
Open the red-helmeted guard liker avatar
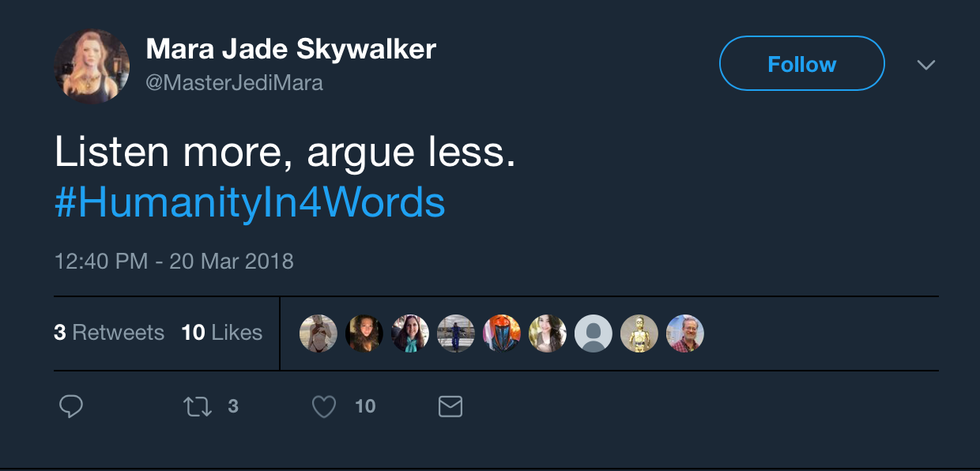click(x=502, y=333)
